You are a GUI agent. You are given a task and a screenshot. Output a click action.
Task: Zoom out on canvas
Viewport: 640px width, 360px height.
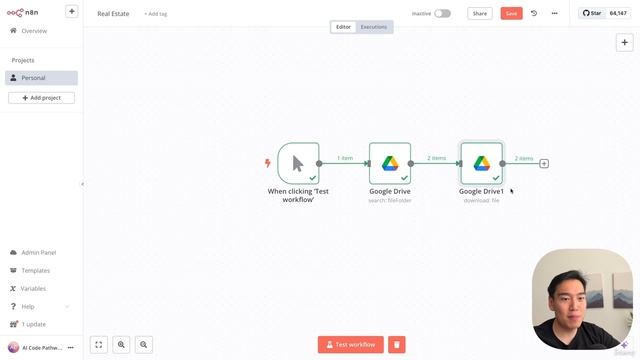coord(144,345)
